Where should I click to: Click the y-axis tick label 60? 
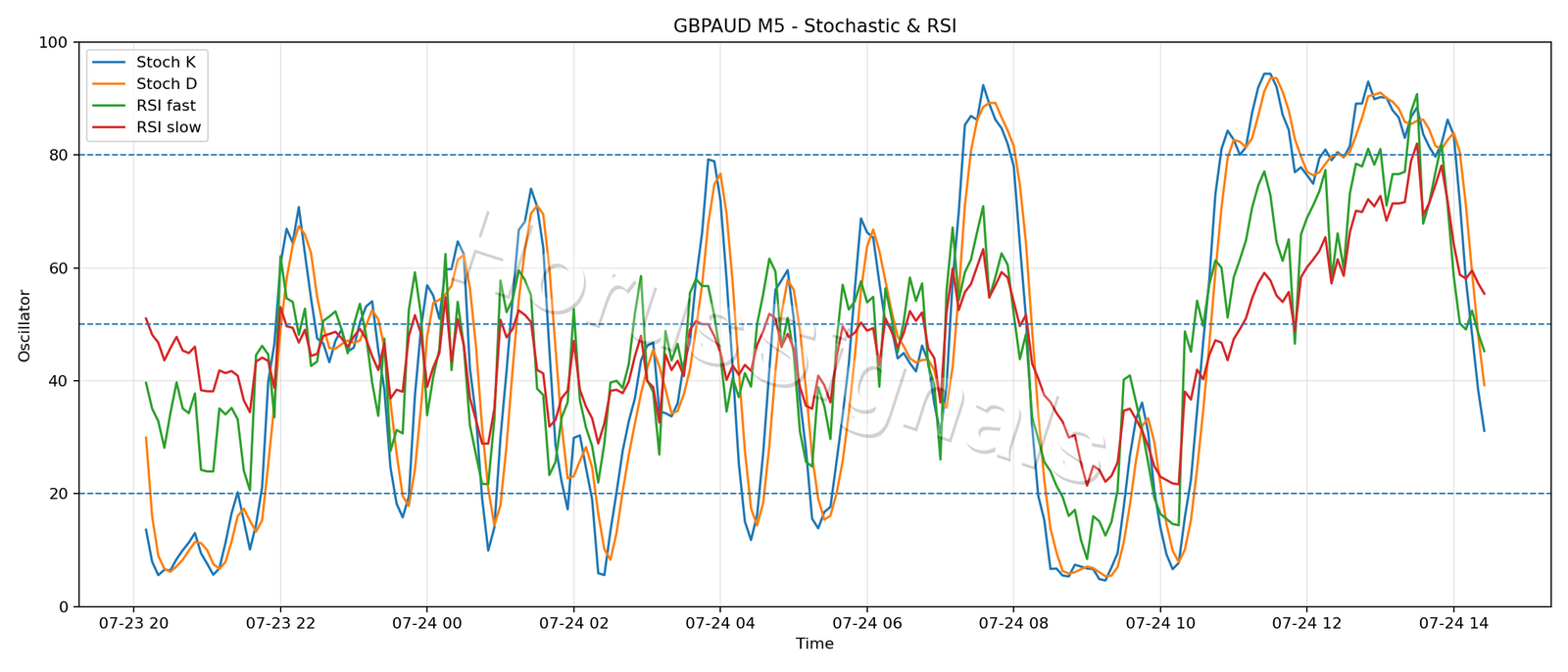coord(58,268)
